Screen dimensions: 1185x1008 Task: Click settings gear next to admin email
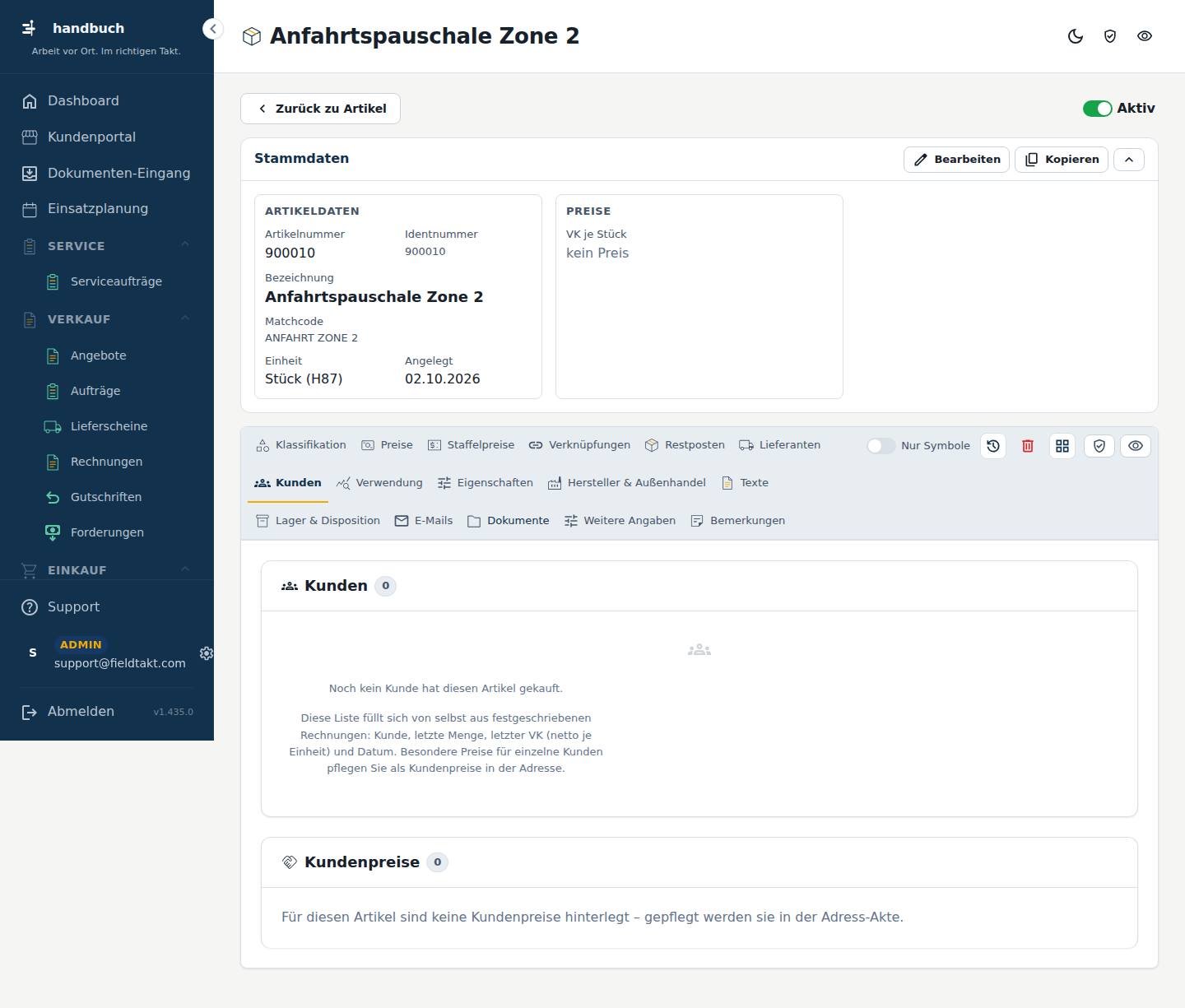207,653
